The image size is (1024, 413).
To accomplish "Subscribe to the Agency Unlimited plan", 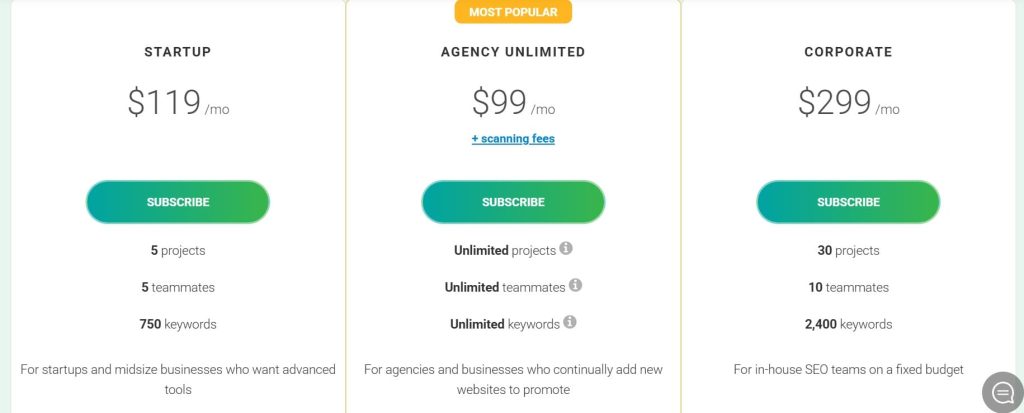I will tap(513, 202).
